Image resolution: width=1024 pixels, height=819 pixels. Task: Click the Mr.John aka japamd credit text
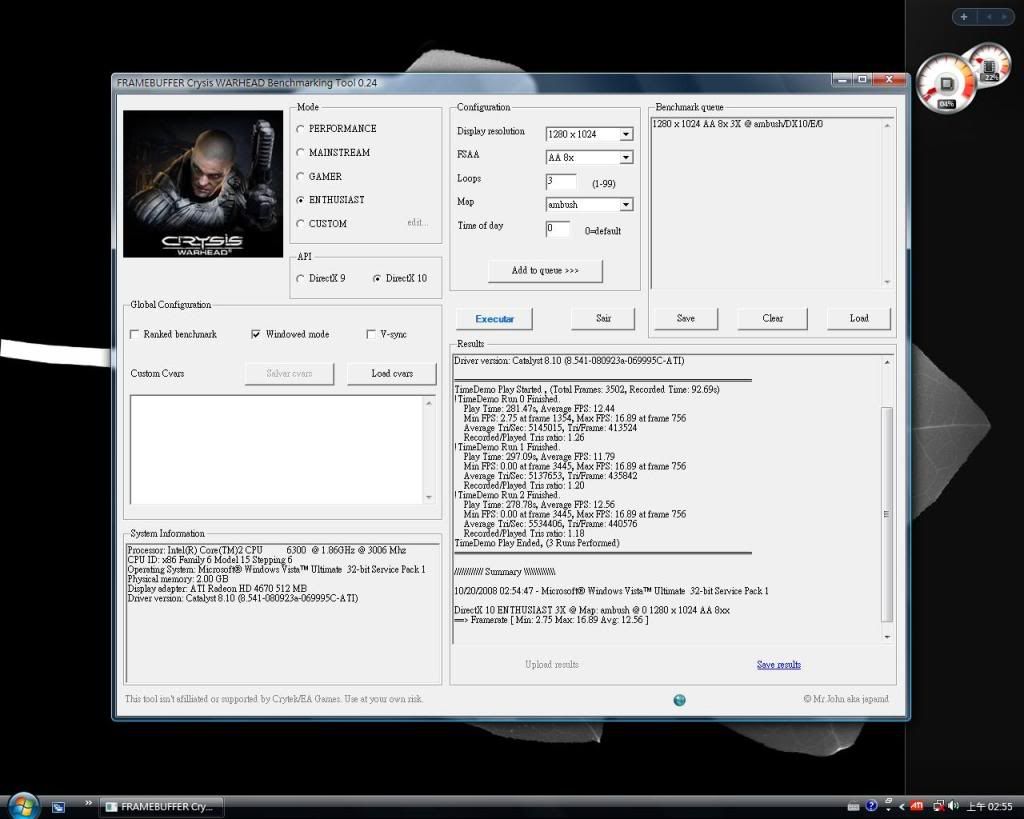click(x=846, y=699)
